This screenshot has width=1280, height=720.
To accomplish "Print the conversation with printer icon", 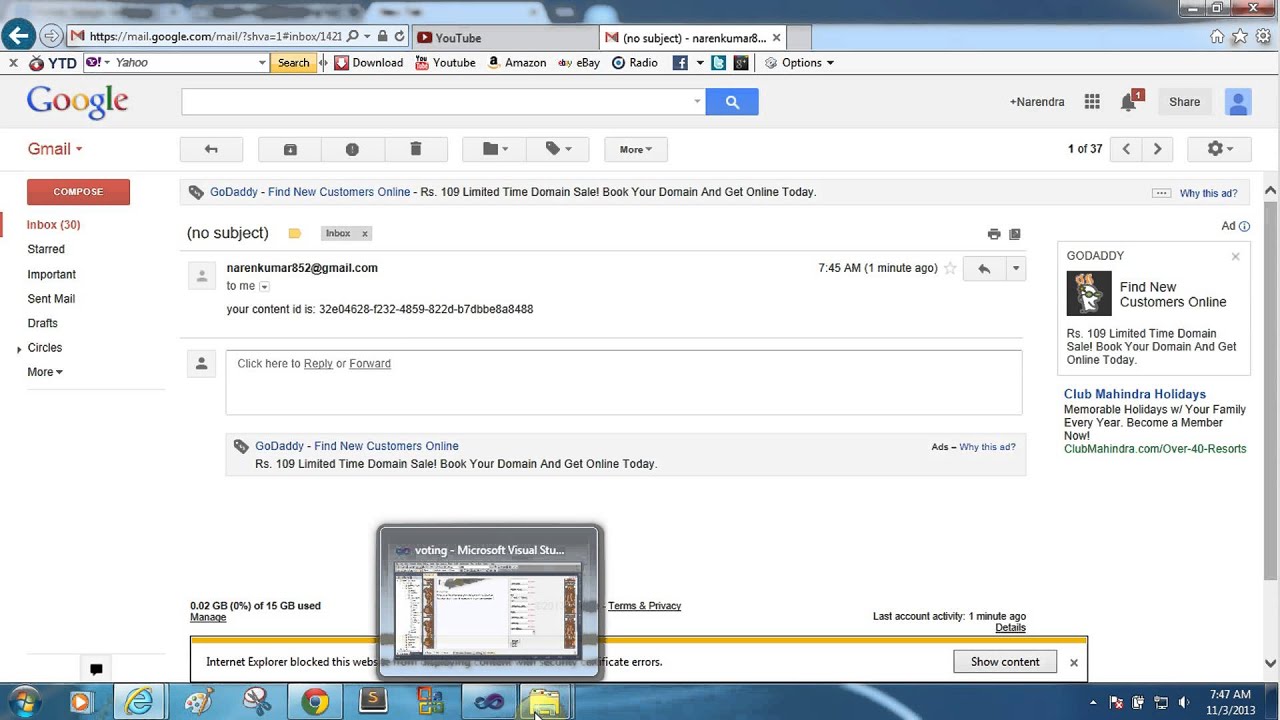I will pos(994,234).
